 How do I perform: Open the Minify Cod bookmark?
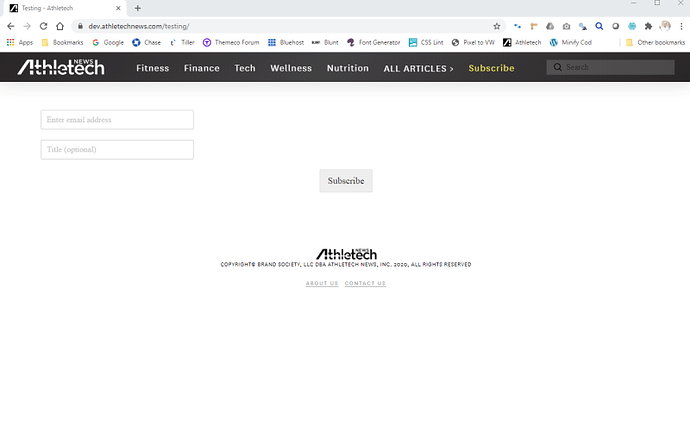(571, 43)
